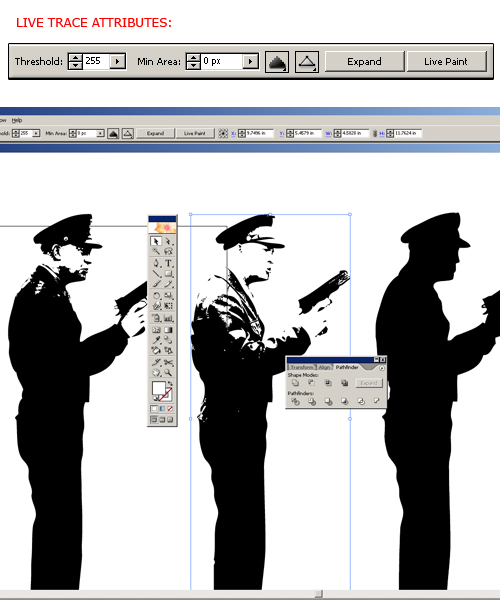
Task: Click Threshold value field showing 255 in enlarged bar
Action: (x=96, y=61)
